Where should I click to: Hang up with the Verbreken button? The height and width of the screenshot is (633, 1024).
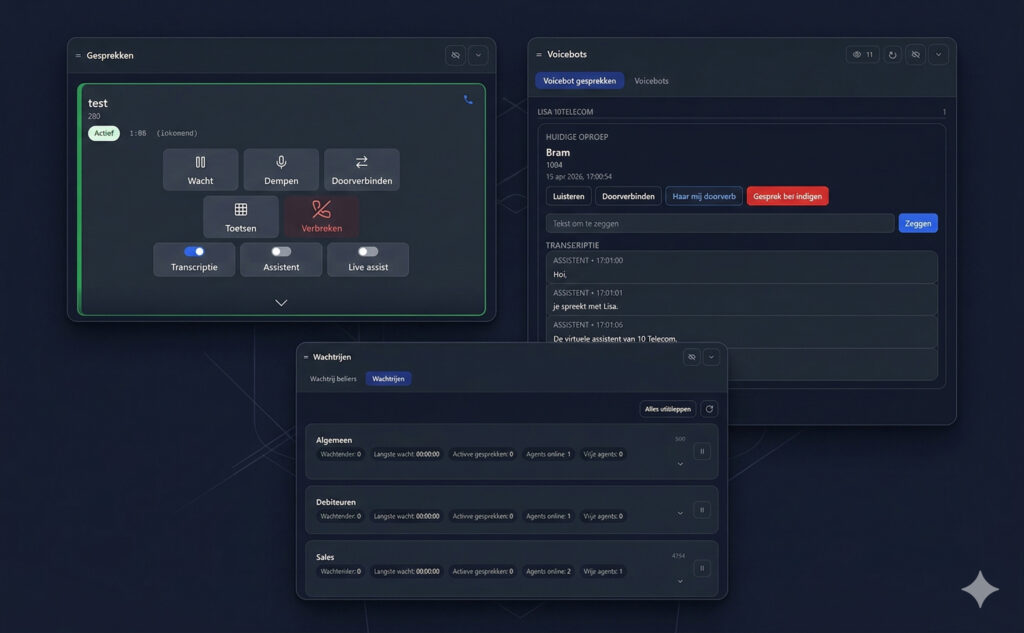click(321, 216)
